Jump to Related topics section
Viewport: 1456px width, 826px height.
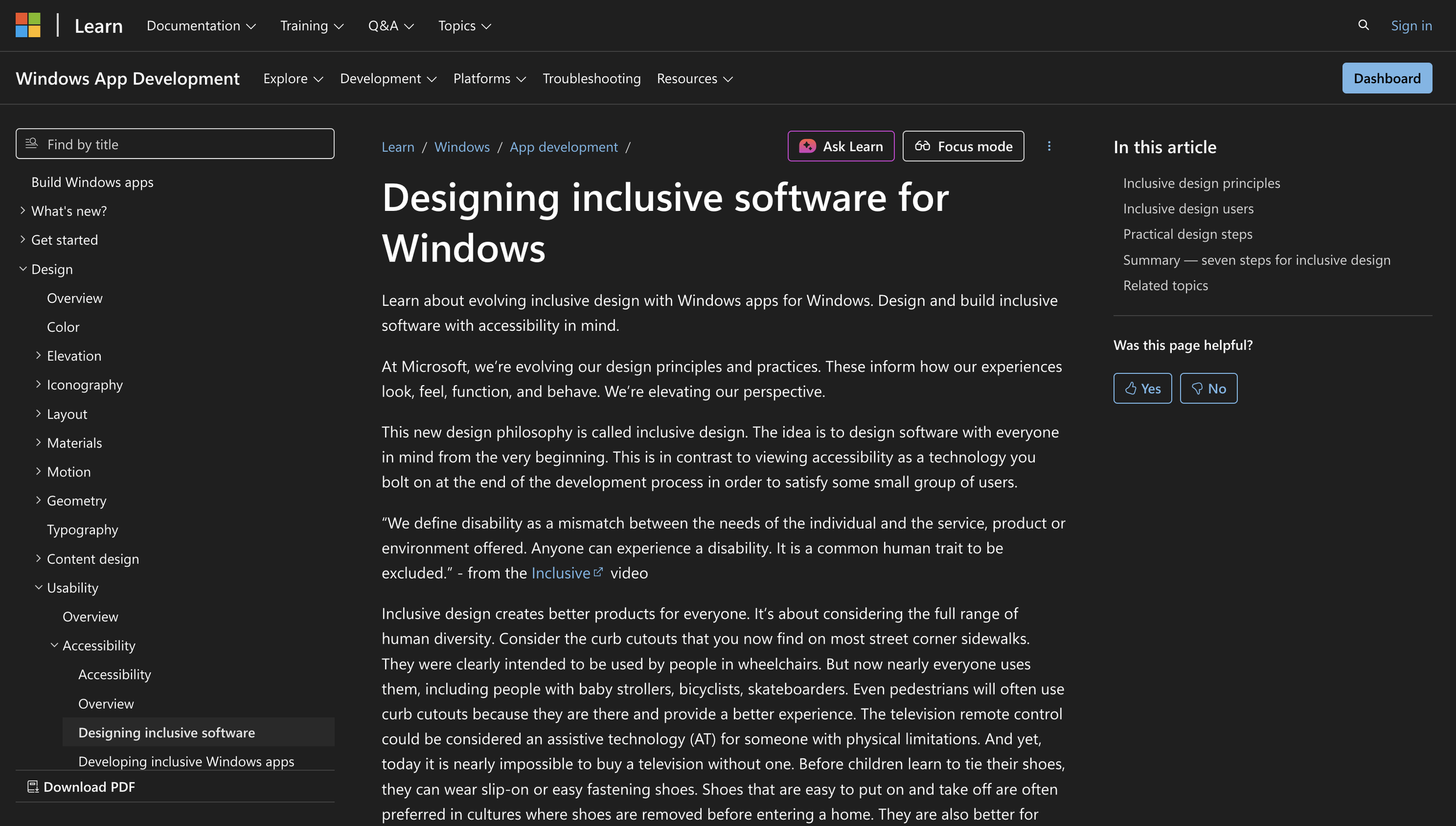point(1165,285)
